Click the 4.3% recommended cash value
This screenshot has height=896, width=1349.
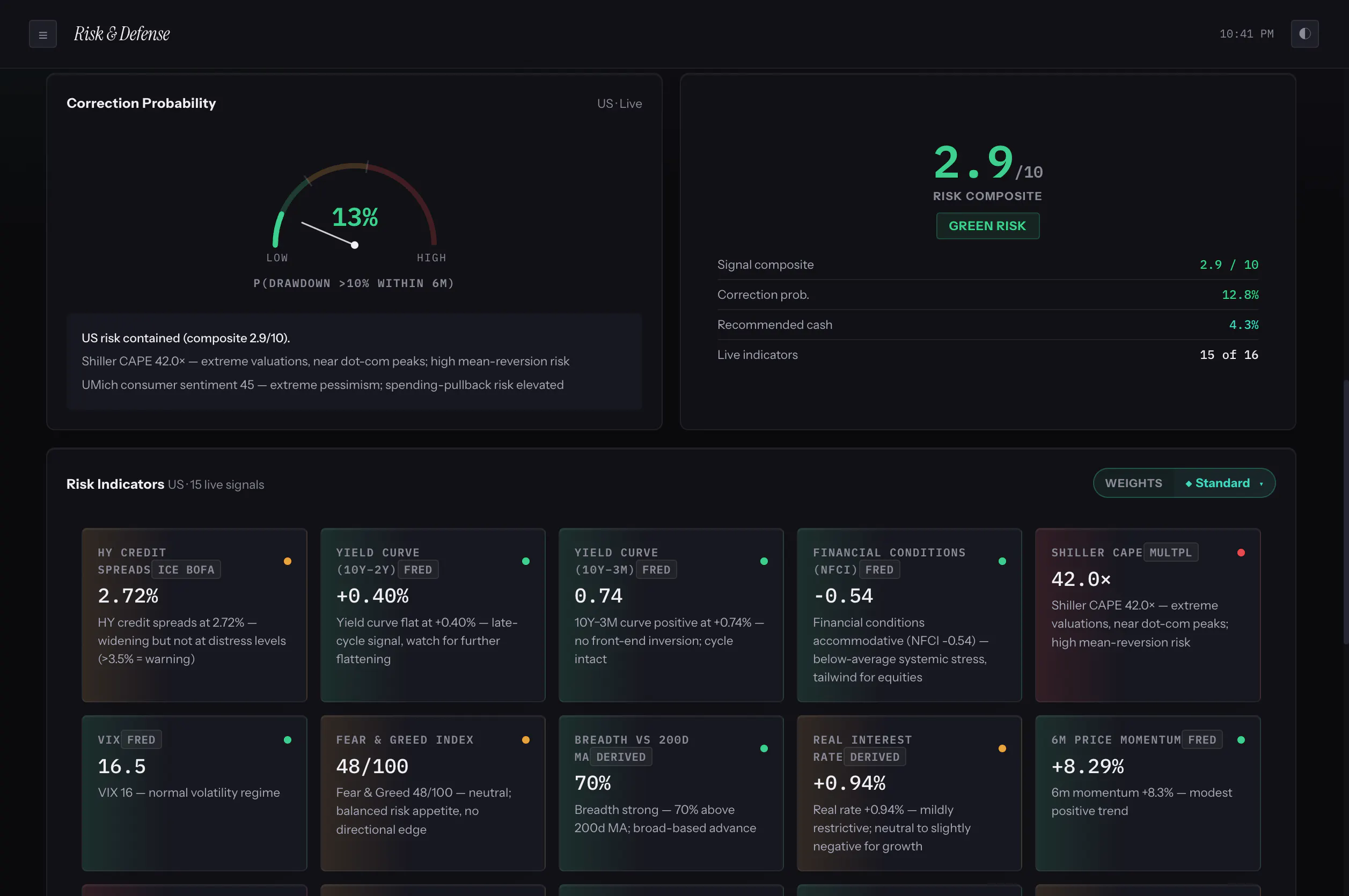click(1244, 325)
